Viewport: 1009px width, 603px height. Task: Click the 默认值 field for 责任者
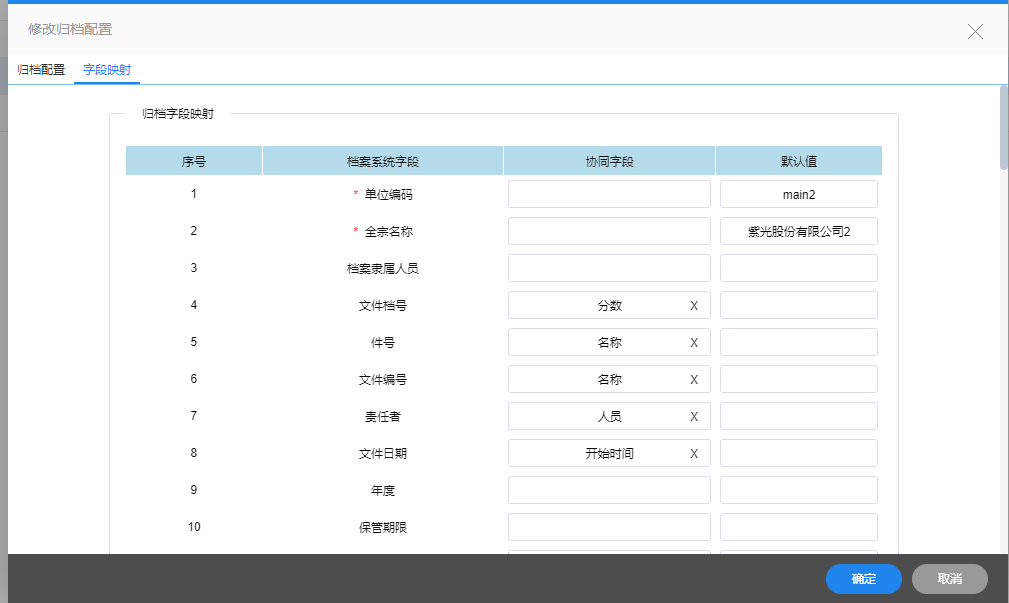pos(798,416)
